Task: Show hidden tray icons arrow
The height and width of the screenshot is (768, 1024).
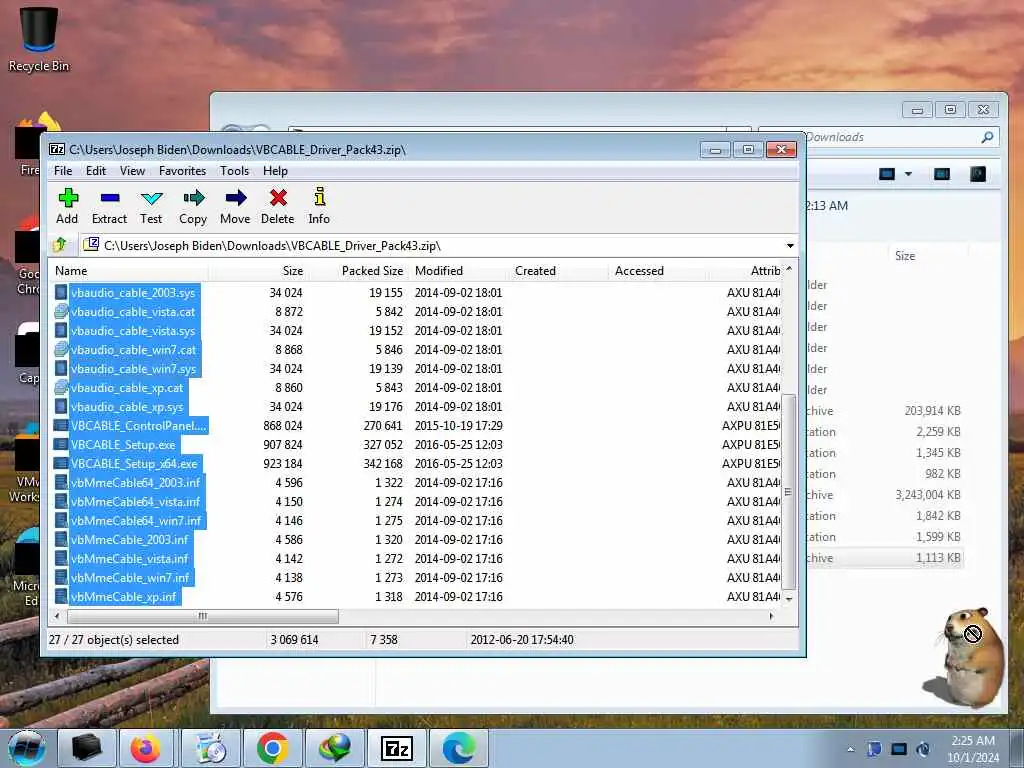Action: (x=850, y=749)
